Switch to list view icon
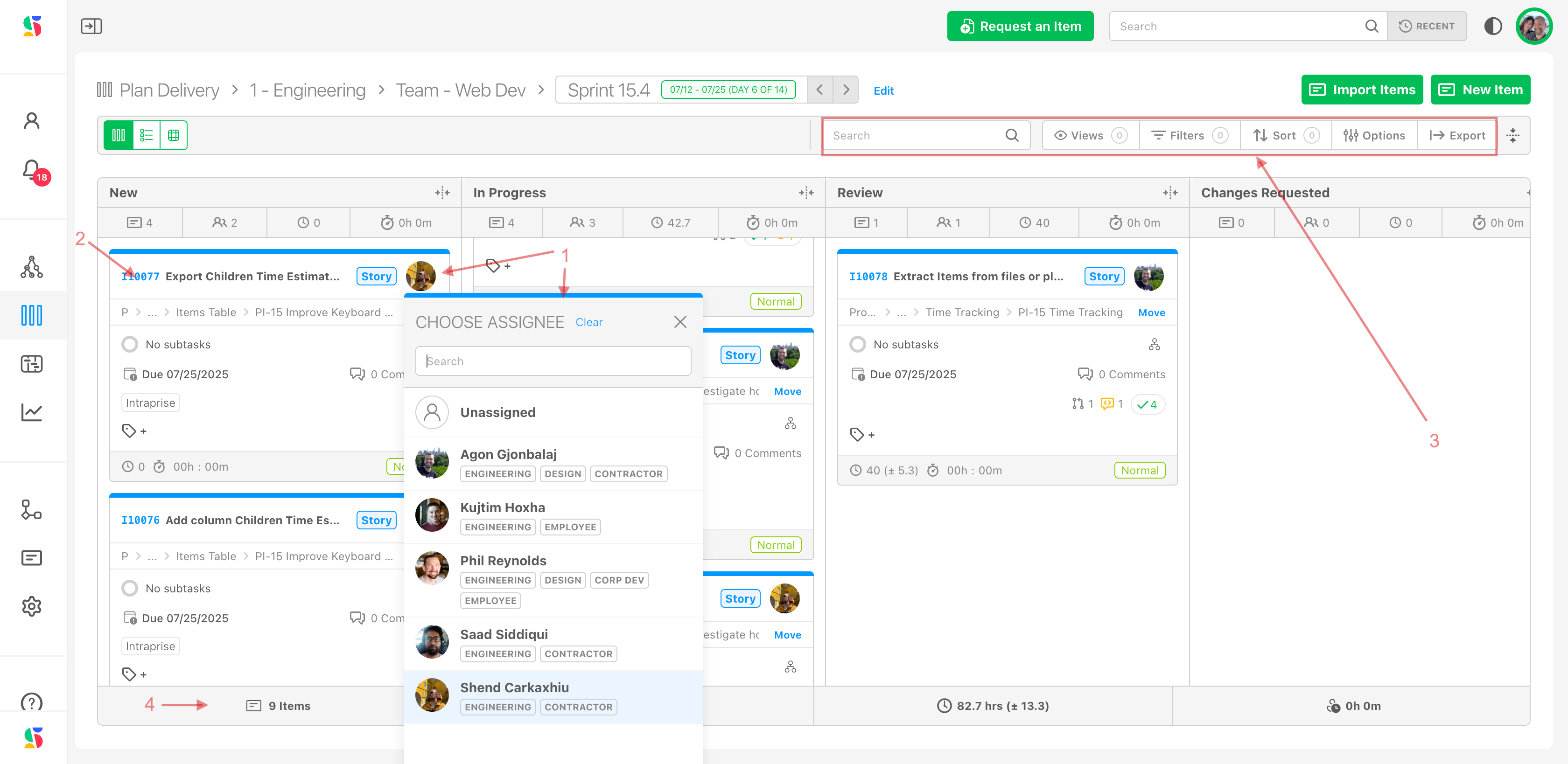1568x764 pixels. tap(146, 135)
